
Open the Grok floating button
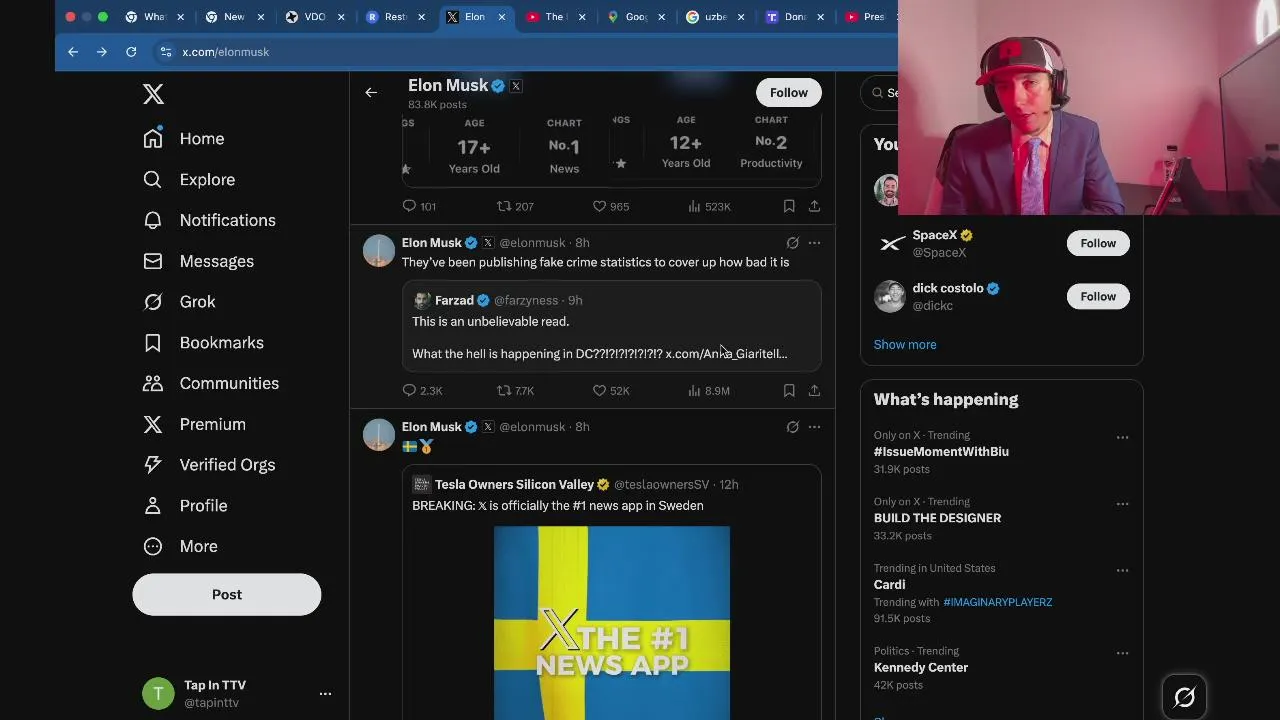pos(1184,697)
